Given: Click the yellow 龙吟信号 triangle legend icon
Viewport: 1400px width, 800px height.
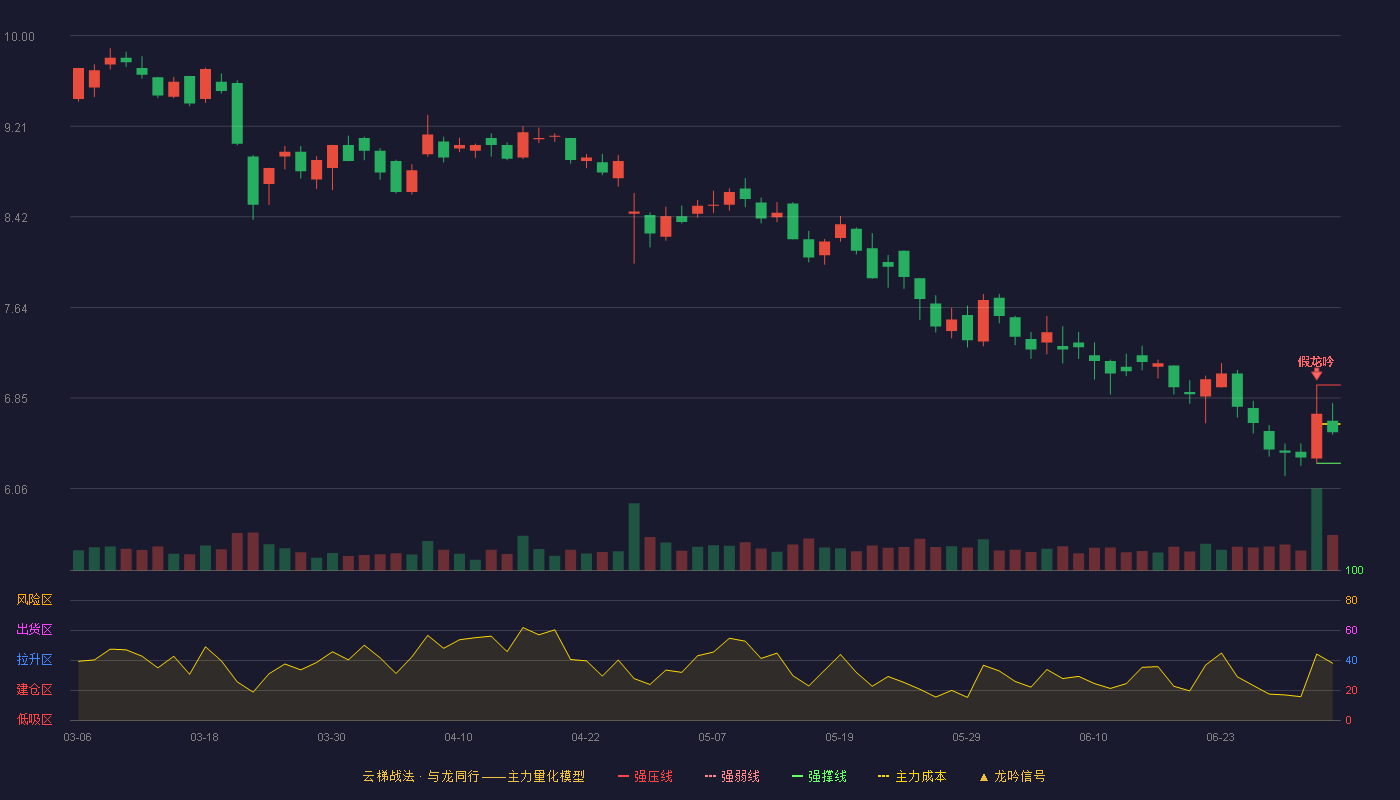Looking at the screenshot, I should click(983, 777).
